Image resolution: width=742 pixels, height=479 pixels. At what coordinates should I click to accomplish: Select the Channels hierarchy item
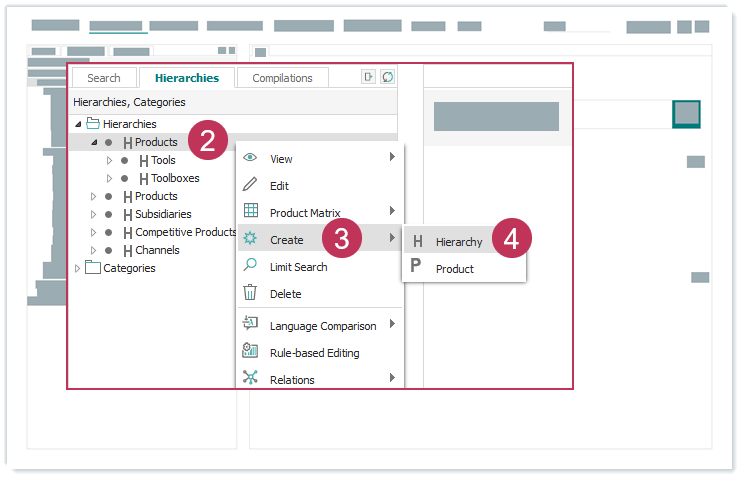pyautogui.click(x=157, y=250)
